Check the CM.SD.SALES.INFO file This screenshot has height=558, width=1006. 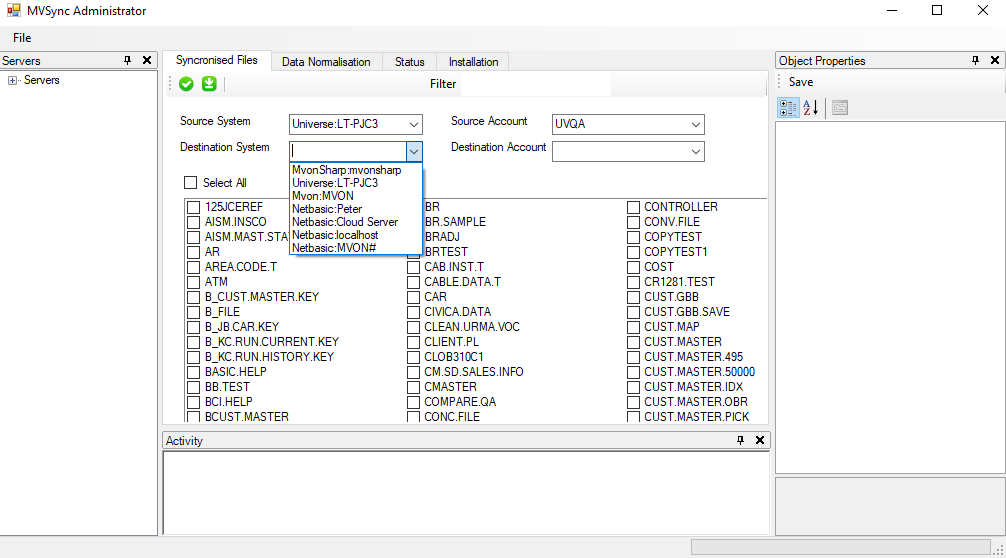coord(413,372)
